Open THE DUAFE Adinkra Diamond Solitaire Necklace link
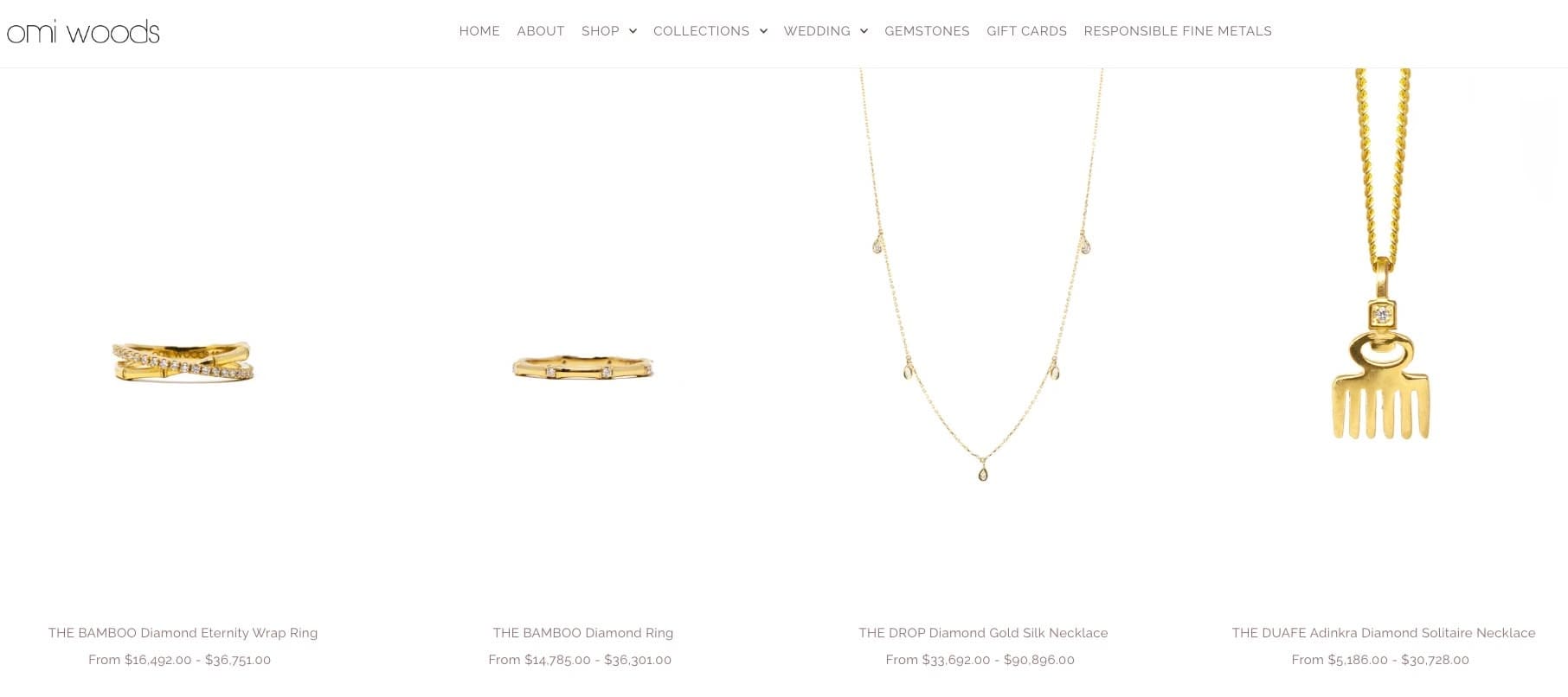1568x697 pixels. click(1384, 633)
